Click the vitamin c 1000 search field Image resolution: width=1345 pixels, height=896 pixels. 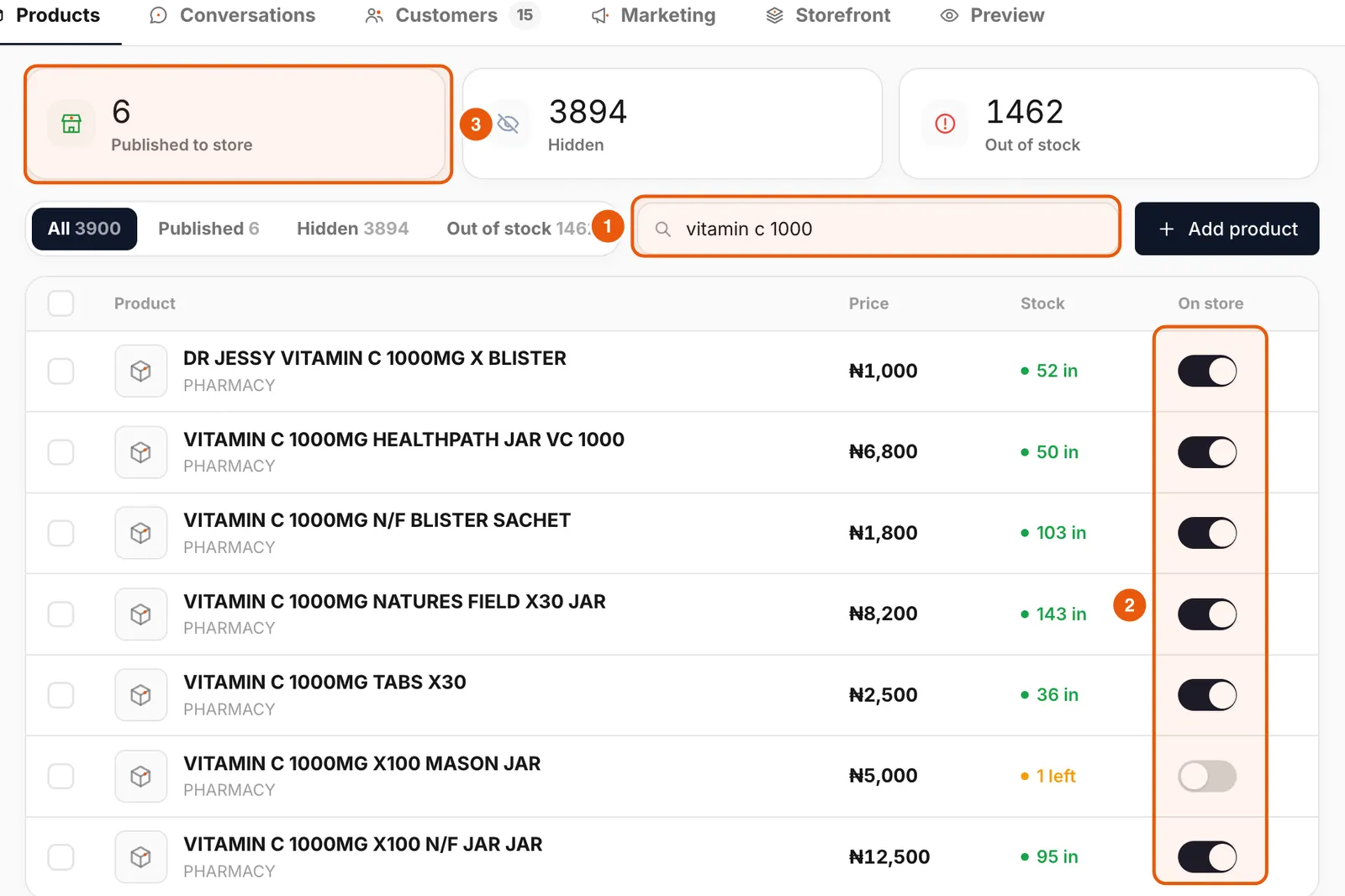tap(875, 229)
